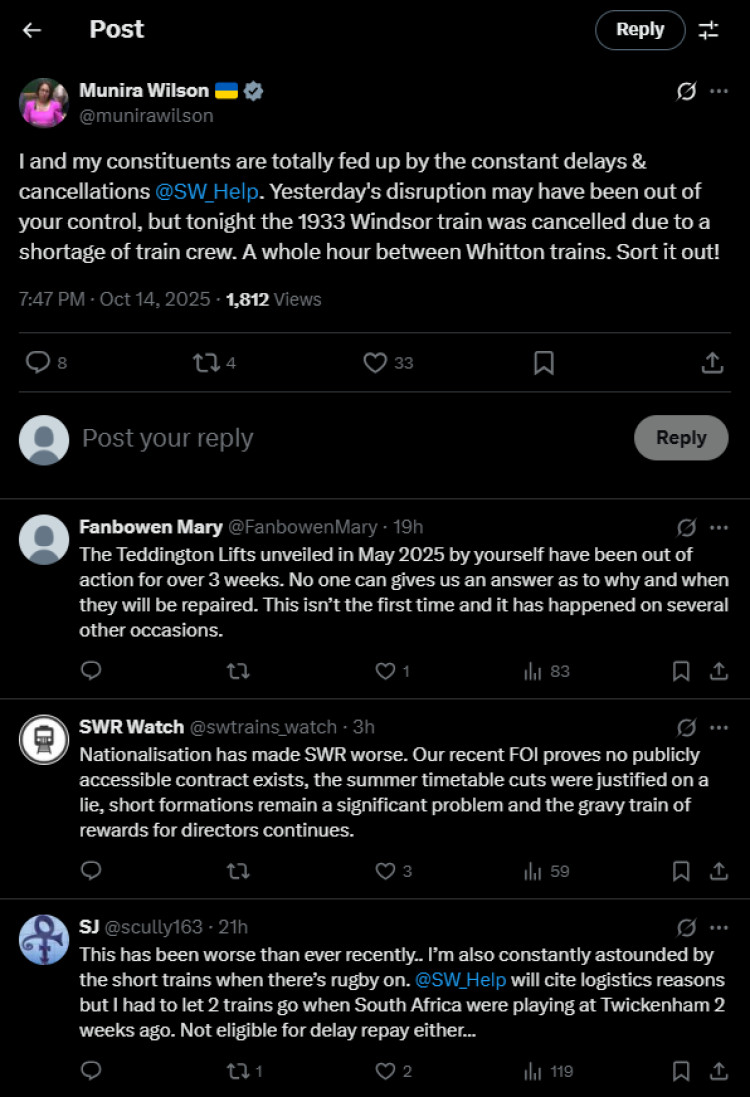Open Munira Wilson's profile picture
The width and height of the screenshot is (750, 1097).
point(44,102)
